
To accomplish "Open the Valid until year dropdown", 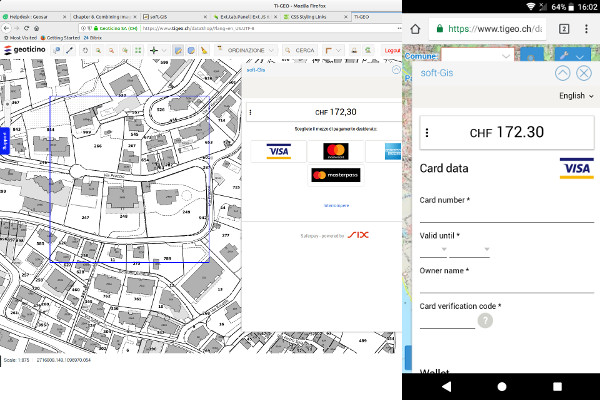I will (470, 251).
